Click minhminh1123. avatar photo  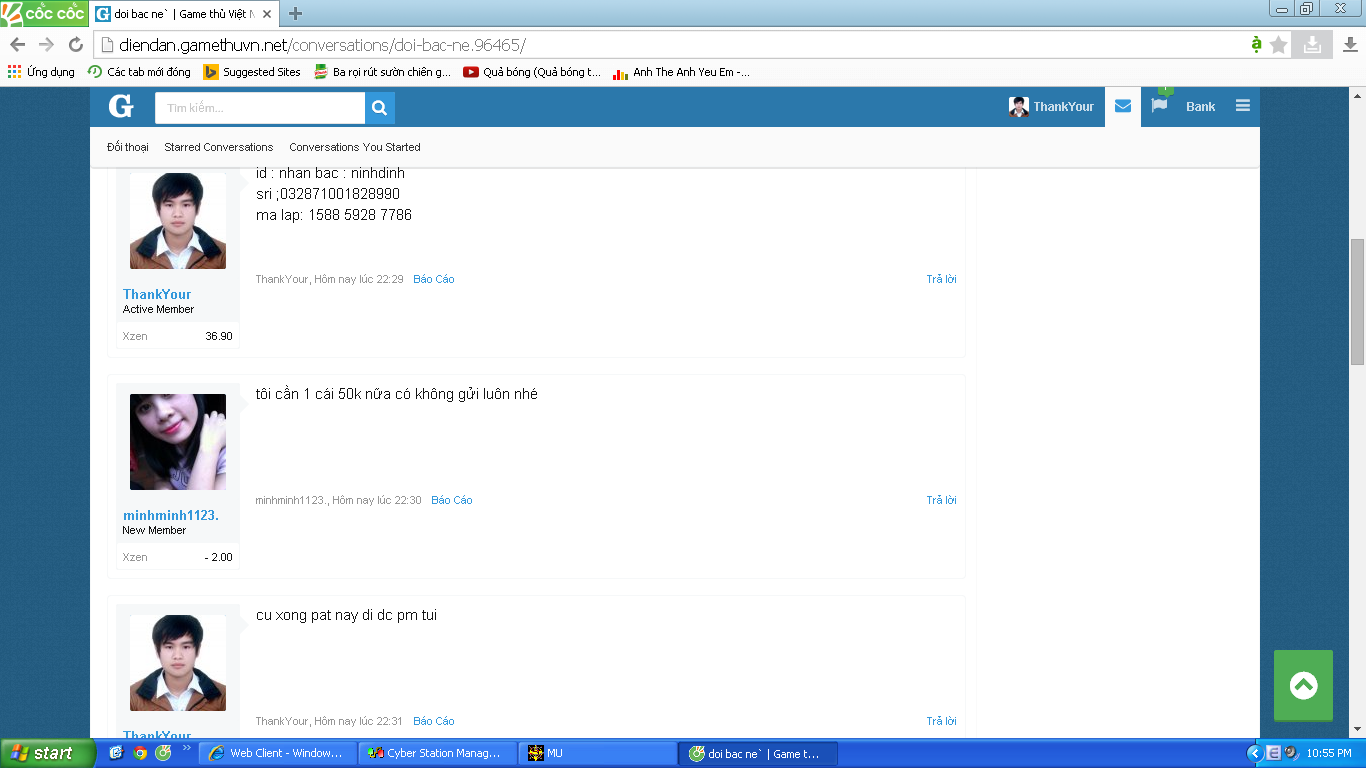178,442
